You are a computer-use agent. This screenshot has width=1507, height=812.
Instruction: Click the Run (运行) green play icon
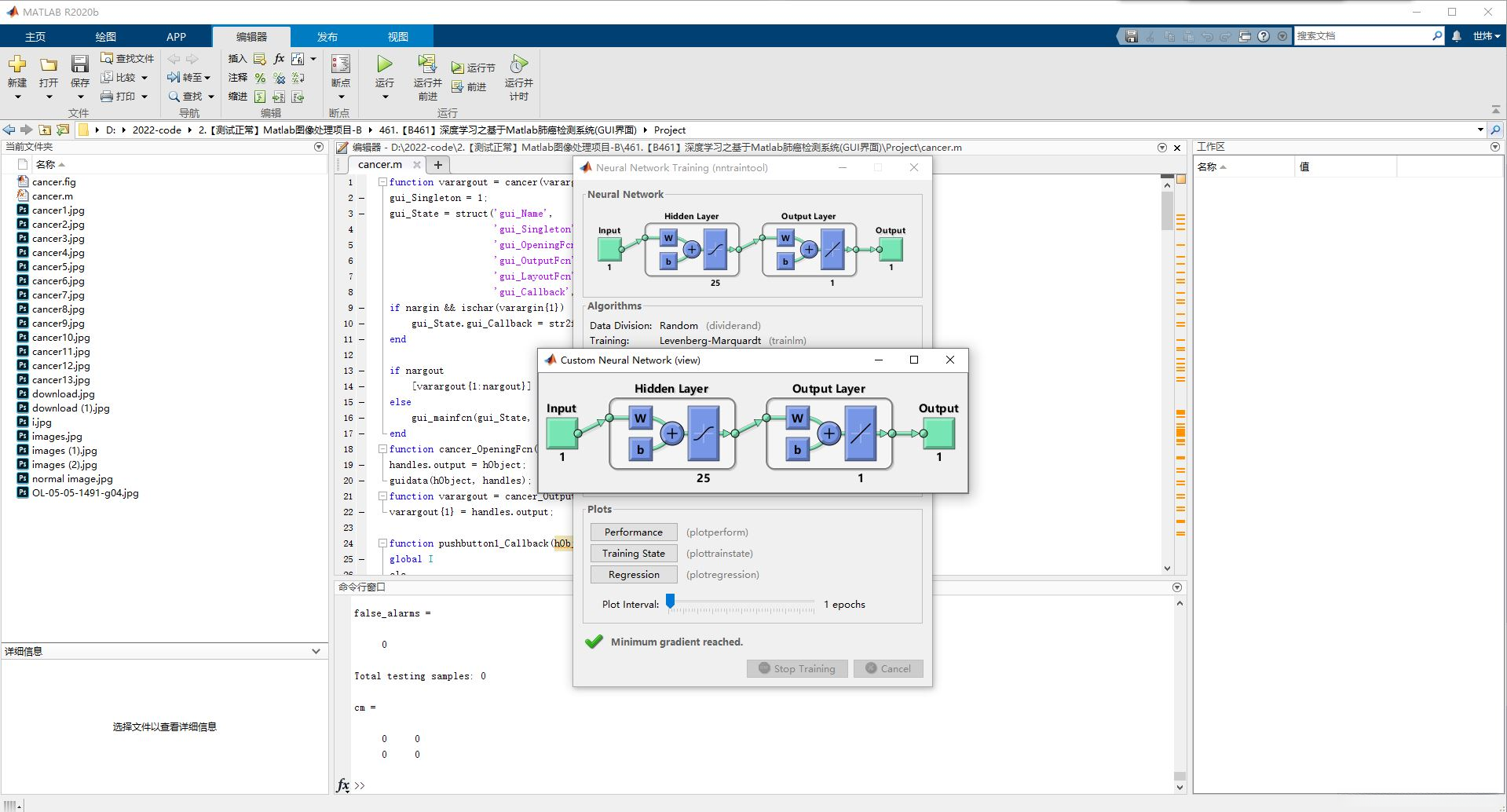coord(385,64)
